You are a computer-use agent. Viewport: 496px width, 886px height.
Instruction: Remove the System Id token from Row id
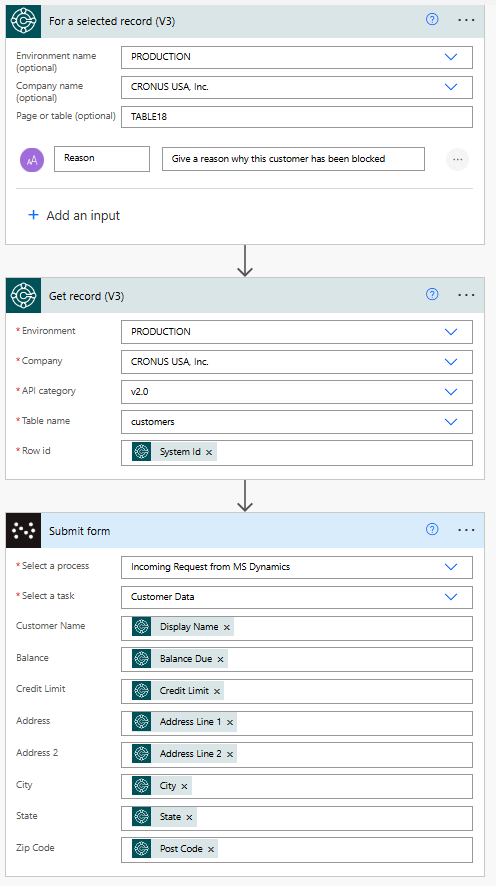209,453
